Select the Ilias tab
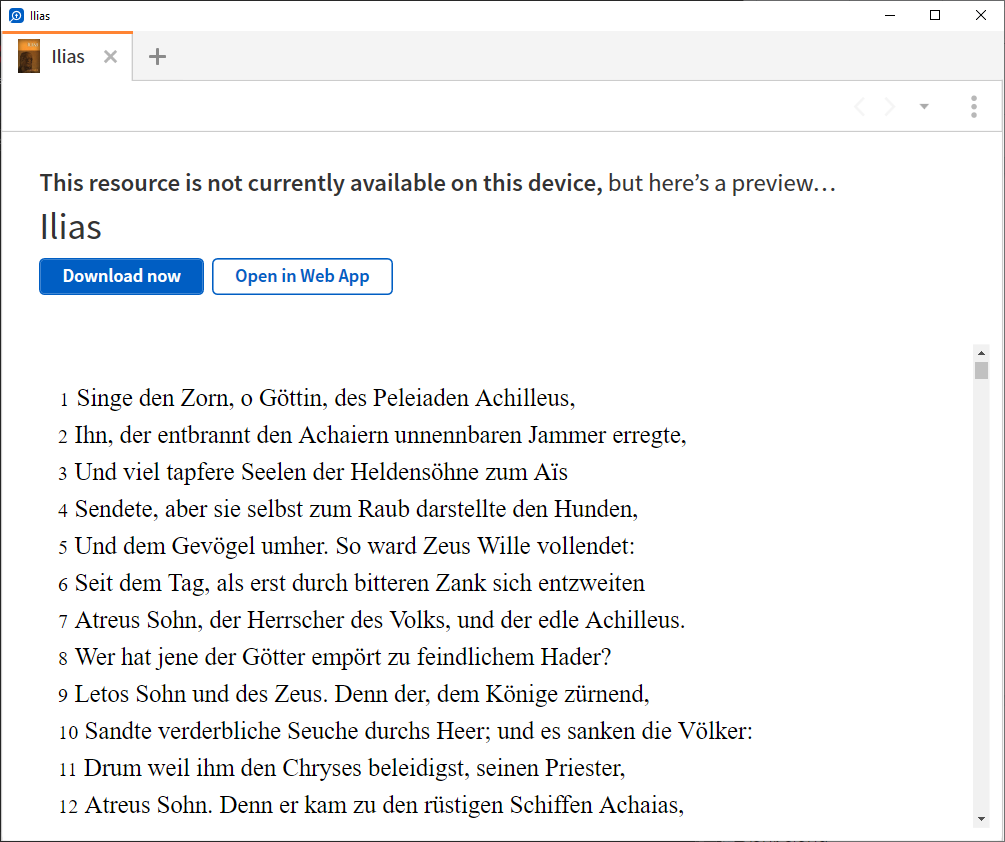The image size is (1005, 842). click(x=67, y=56)
